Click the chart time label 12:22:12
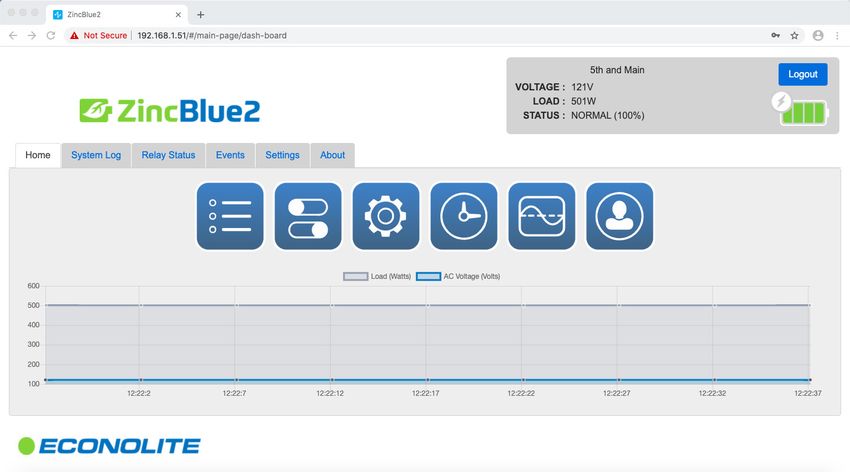 pos(330,393)
